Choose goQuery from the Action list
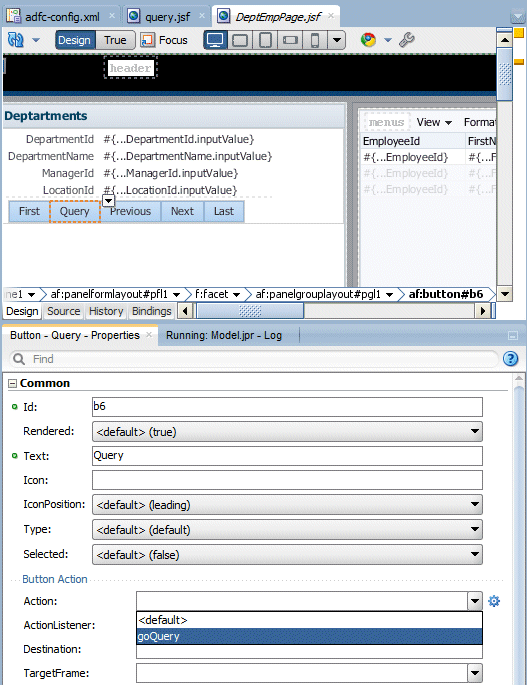 pyautogui.click(x=309, y=637)
